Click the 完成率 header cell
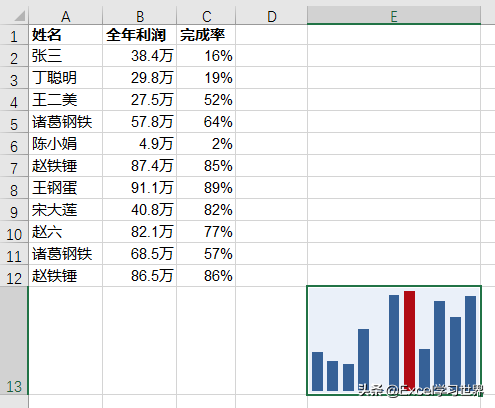The image size is (495, 408). [x=206, y=35]
